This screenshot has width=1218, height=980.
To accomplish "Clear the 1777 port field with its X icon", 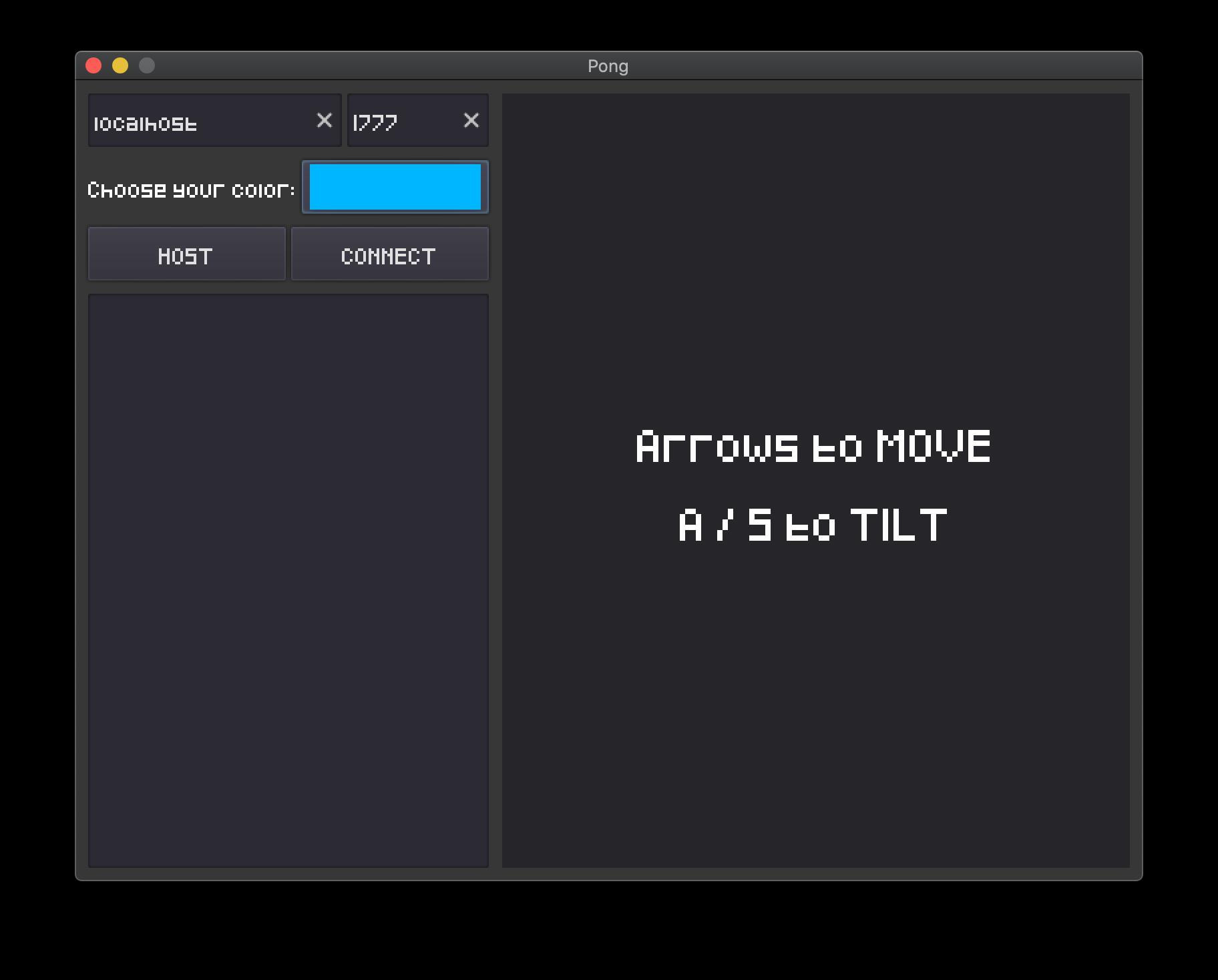I will (x=471, y=120).
